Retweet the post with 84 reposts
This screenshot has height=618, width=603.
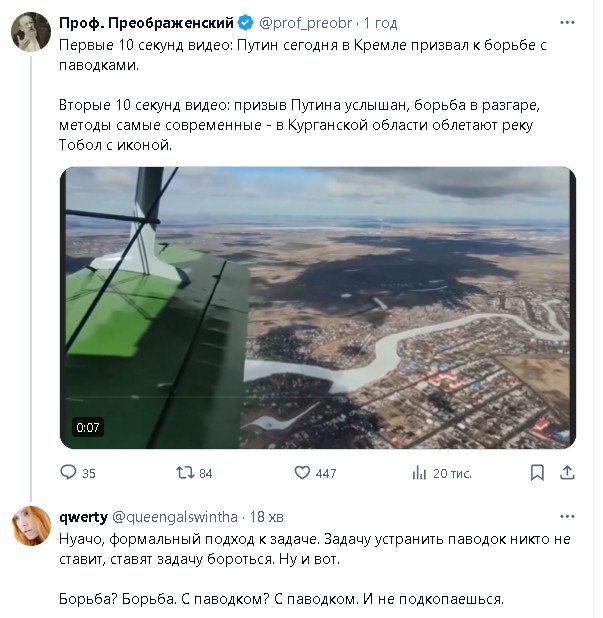185,473
